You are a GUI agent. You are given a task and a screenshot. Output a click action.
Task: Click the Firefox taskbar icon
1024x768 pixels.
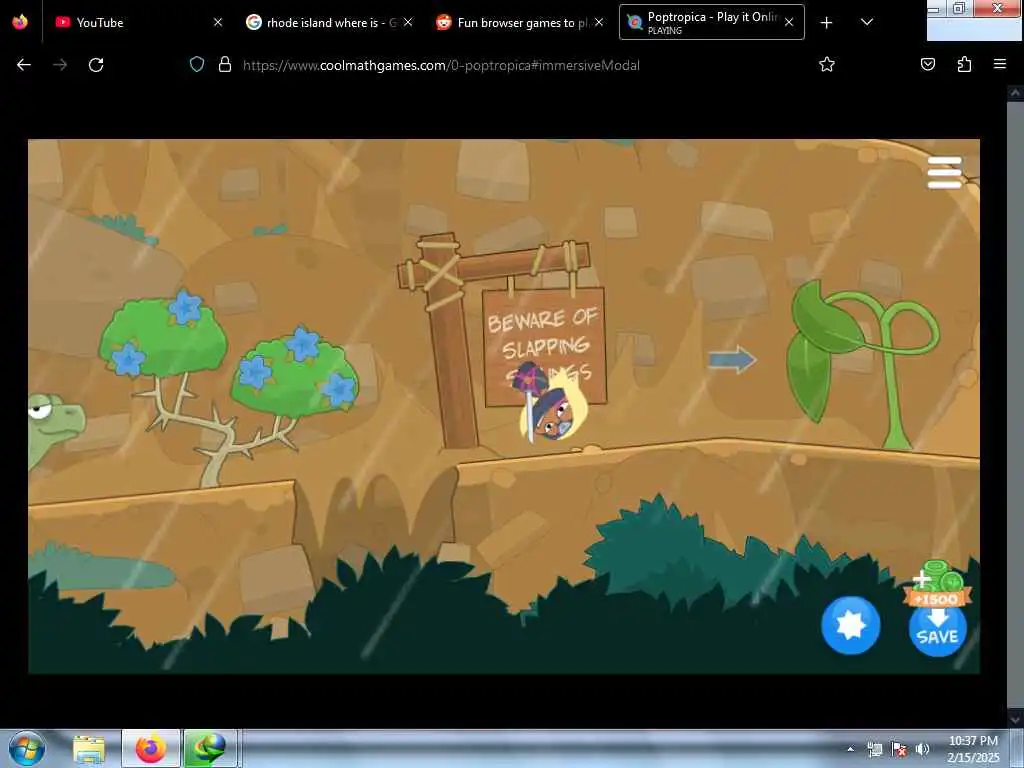pos(151,749)
